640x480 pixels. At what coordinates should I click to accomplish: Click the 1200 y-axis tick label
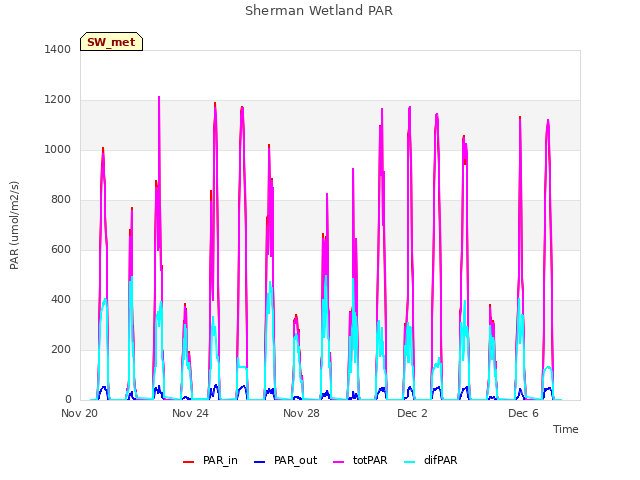click(58, 100)
